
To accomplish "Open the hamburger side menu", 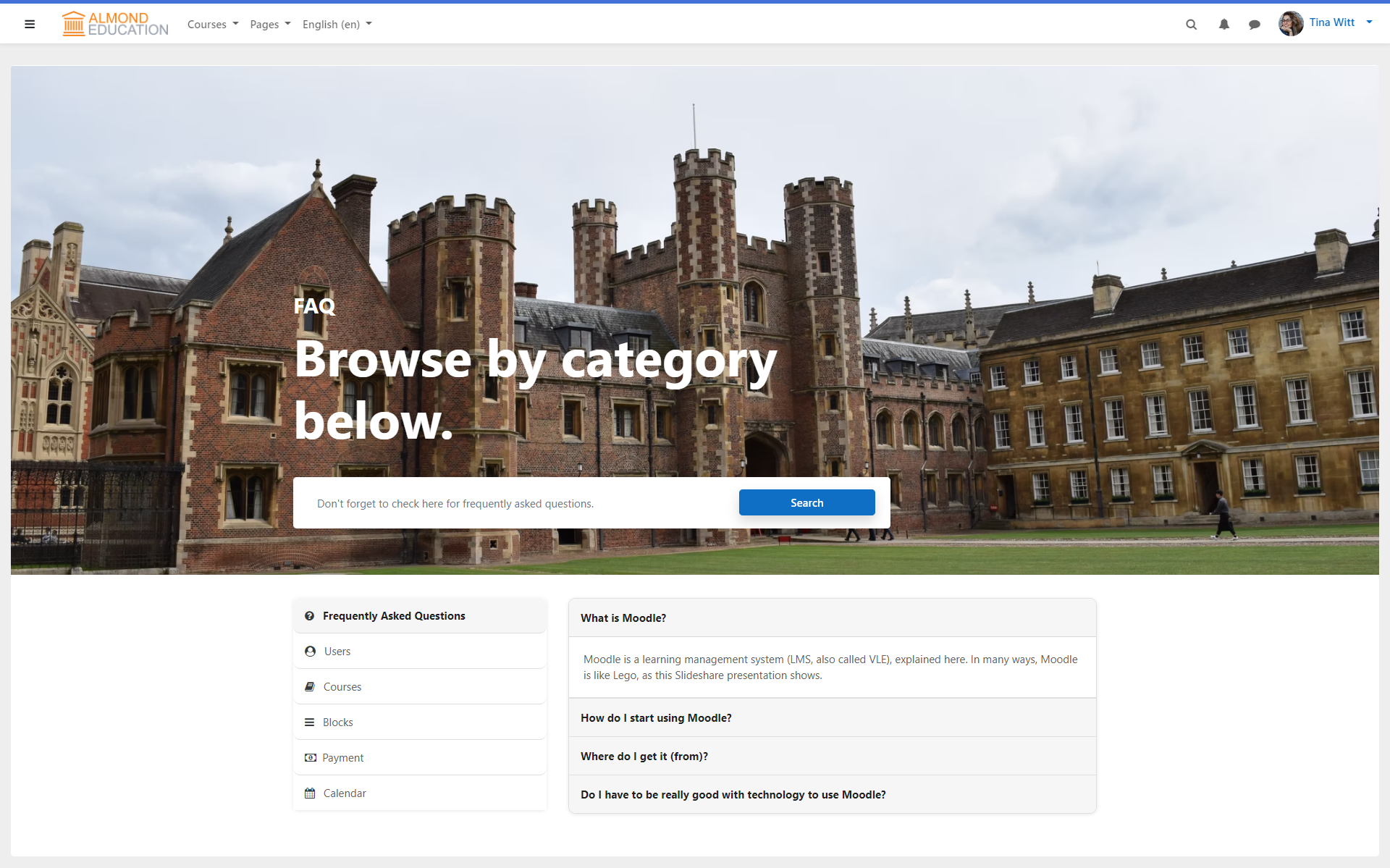I will (30, 24).
